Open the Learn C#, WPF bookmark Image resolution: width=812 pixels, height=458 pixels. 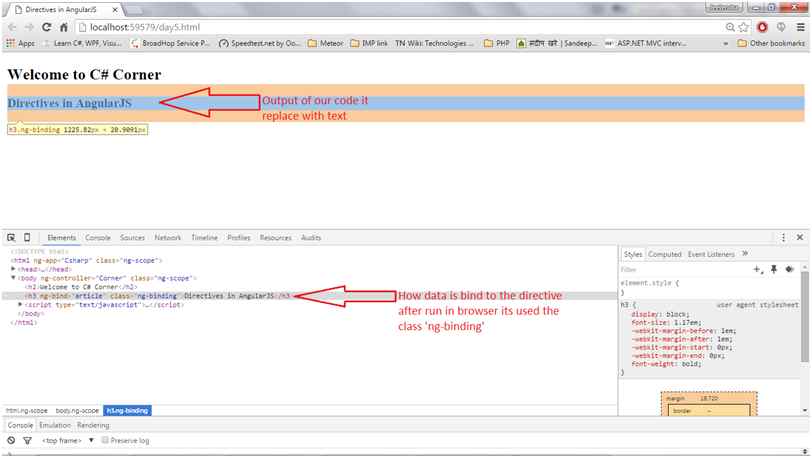pos(82,44)
